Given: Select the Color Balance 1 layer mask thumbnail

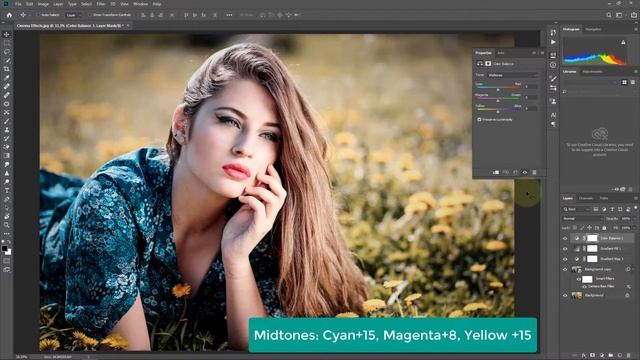Looking at the screenshot, I should pos(592,238).
